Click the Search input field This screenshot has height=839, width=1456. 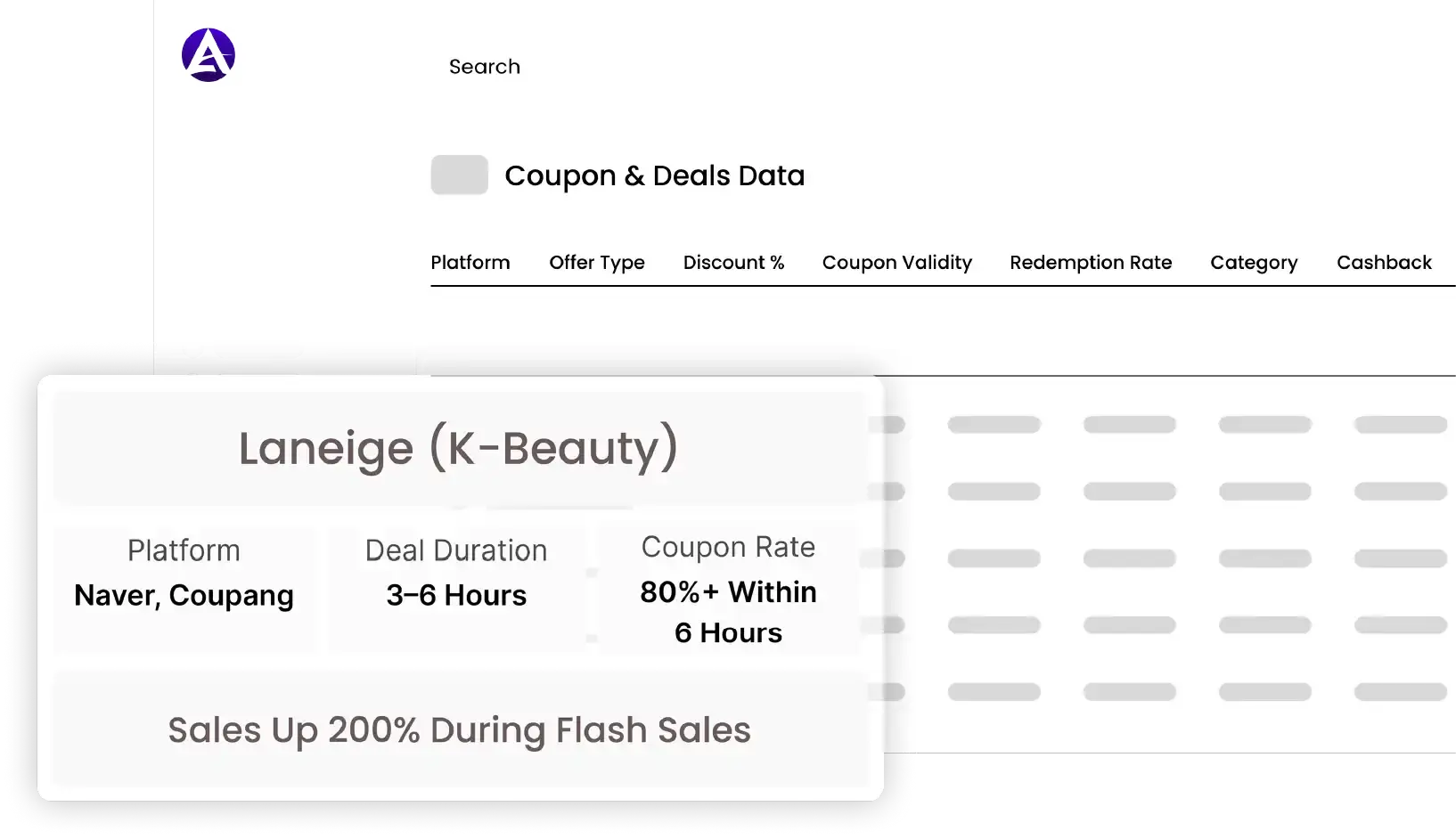(485, 67)
